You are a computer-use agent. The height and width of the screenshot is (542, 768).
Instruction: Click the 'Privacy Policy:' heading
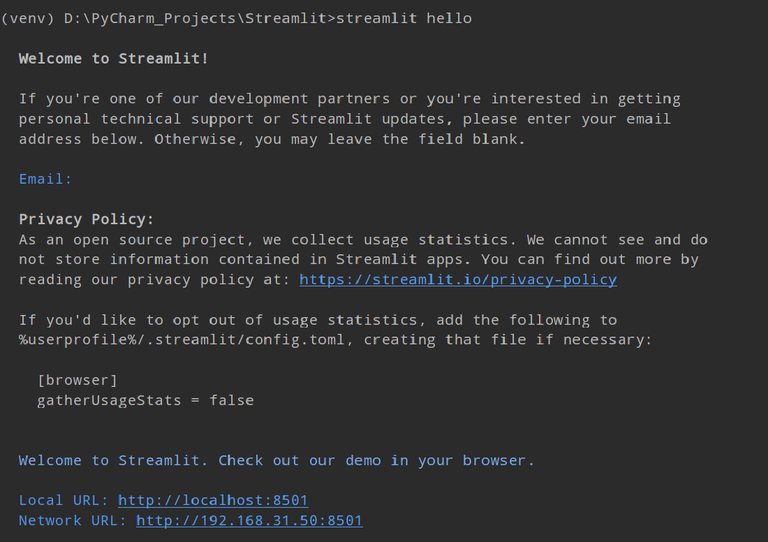coord(87,219)
